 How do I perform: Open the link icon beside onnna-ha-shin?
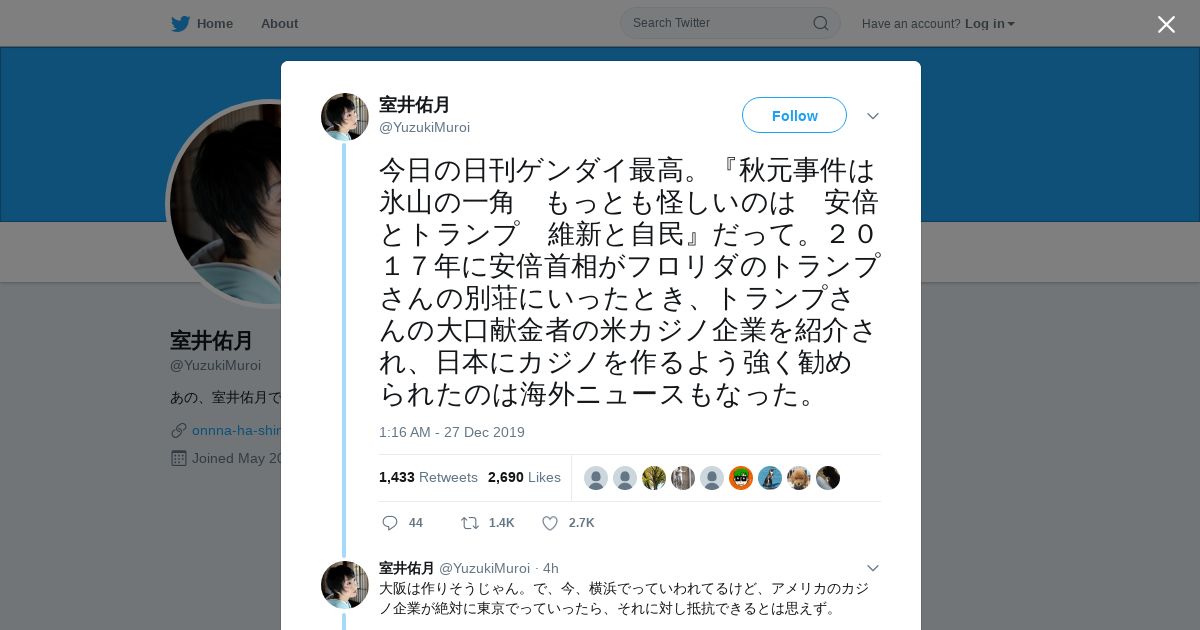coord(179,430)
